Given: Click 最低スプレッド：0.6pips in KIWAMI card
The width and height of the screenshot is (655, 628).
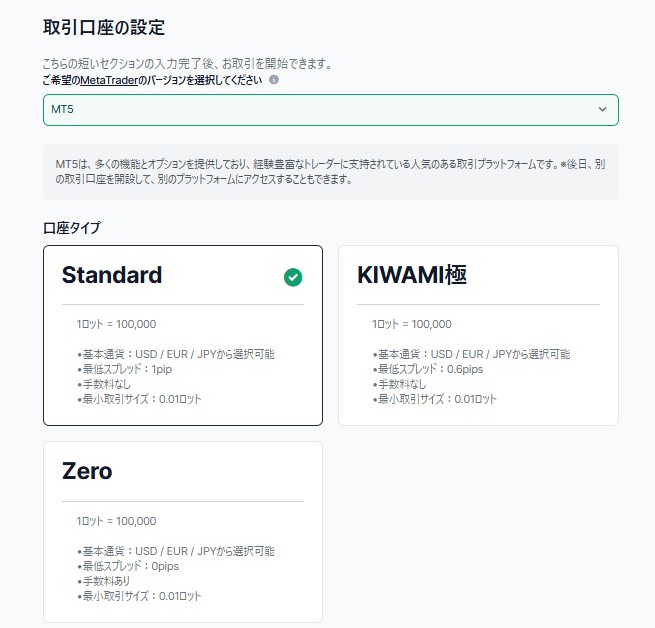Looking at the screenshot, I should pos(428,369).
